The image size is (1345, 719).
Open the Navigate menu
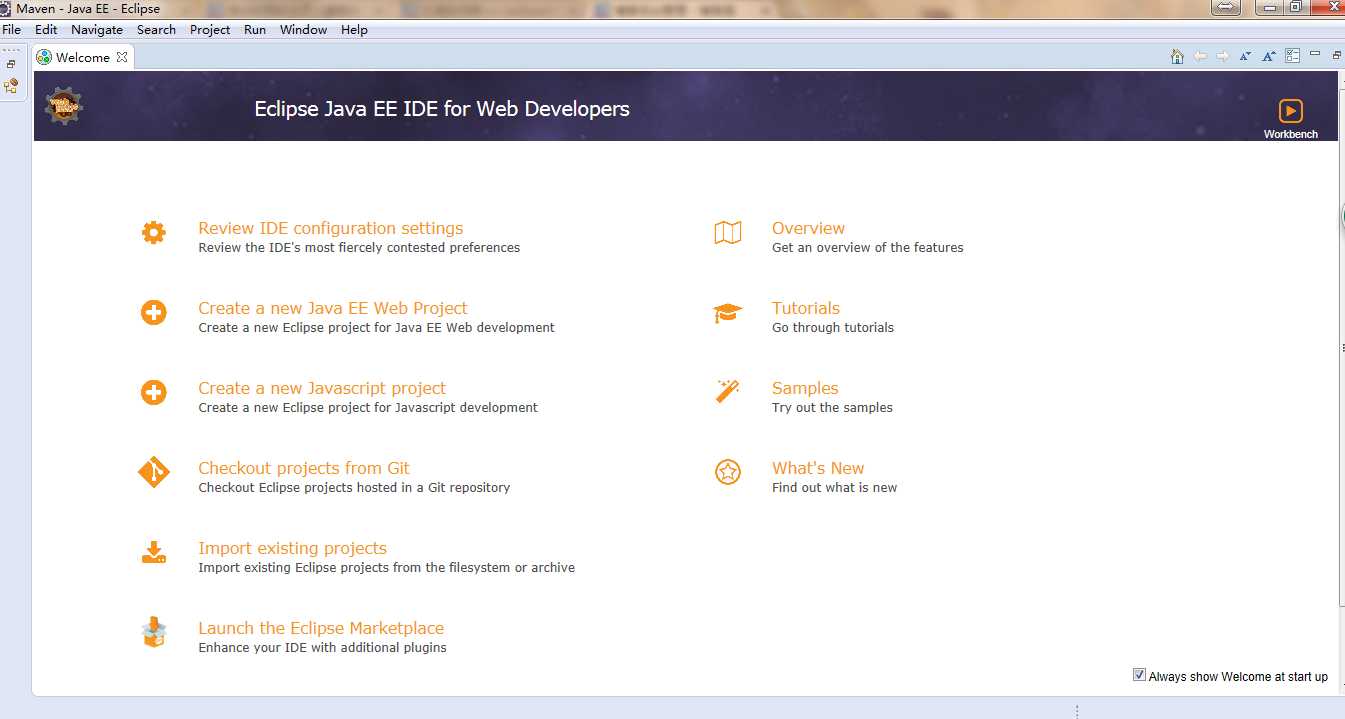click(97, 30)
